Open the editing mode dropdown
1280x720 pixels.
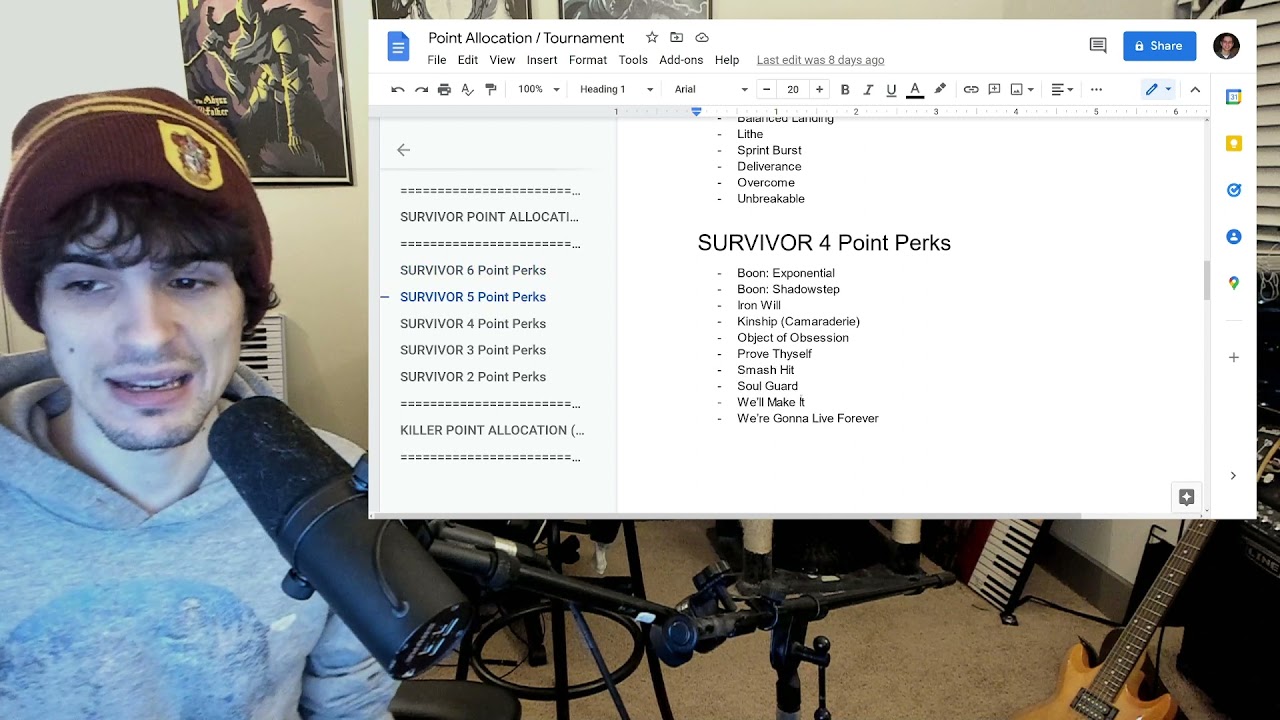pos(1157,89)
